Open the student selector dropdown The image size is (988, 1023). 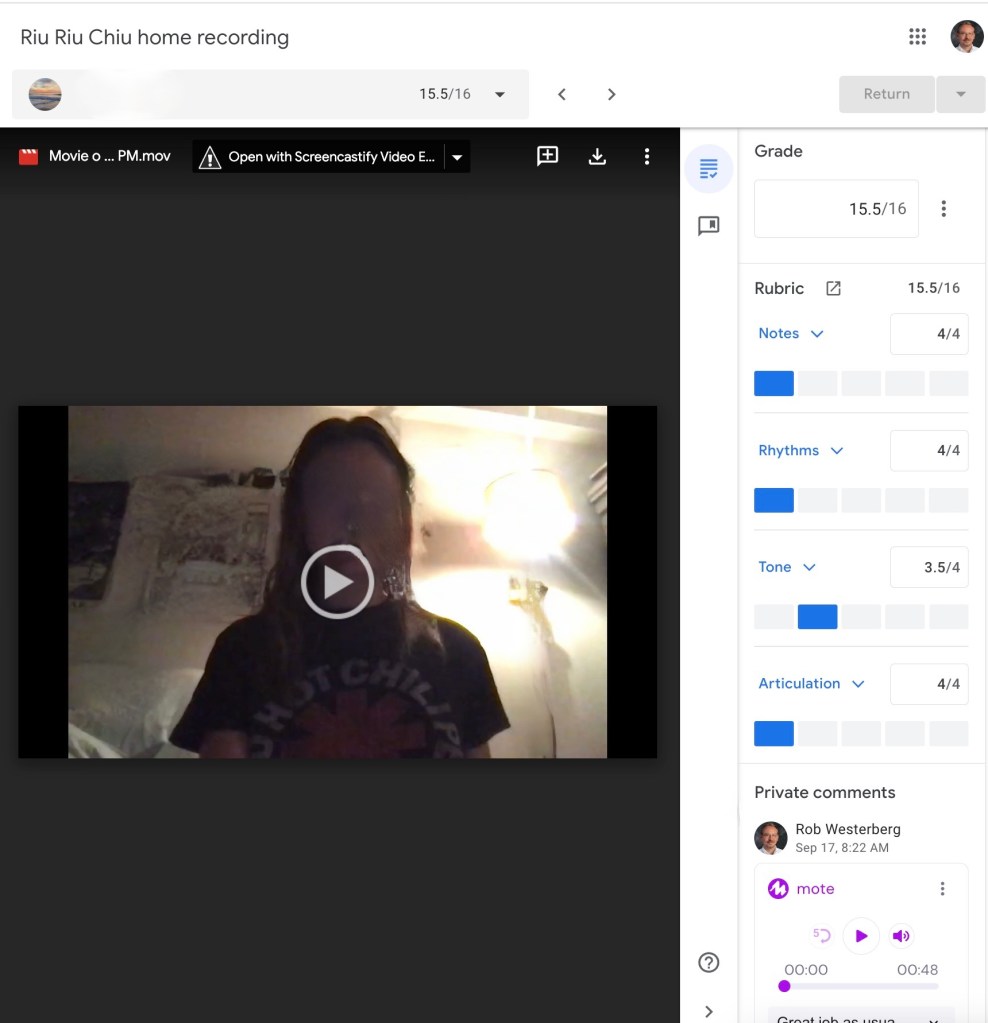[500, 94]
